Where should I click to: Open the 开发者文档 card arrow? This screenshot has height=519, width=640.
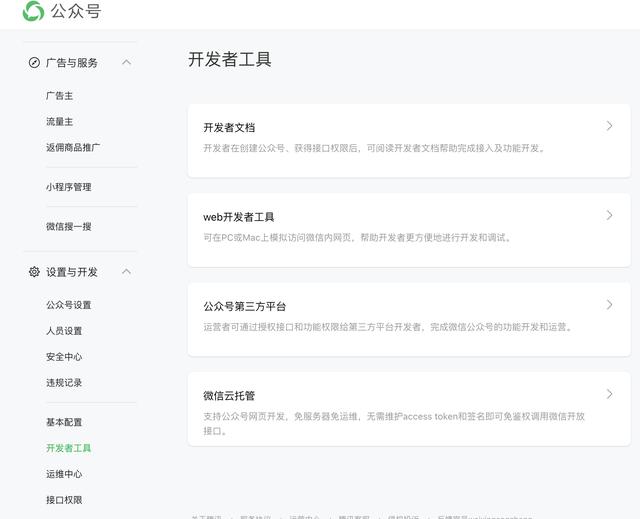(609, 126)
